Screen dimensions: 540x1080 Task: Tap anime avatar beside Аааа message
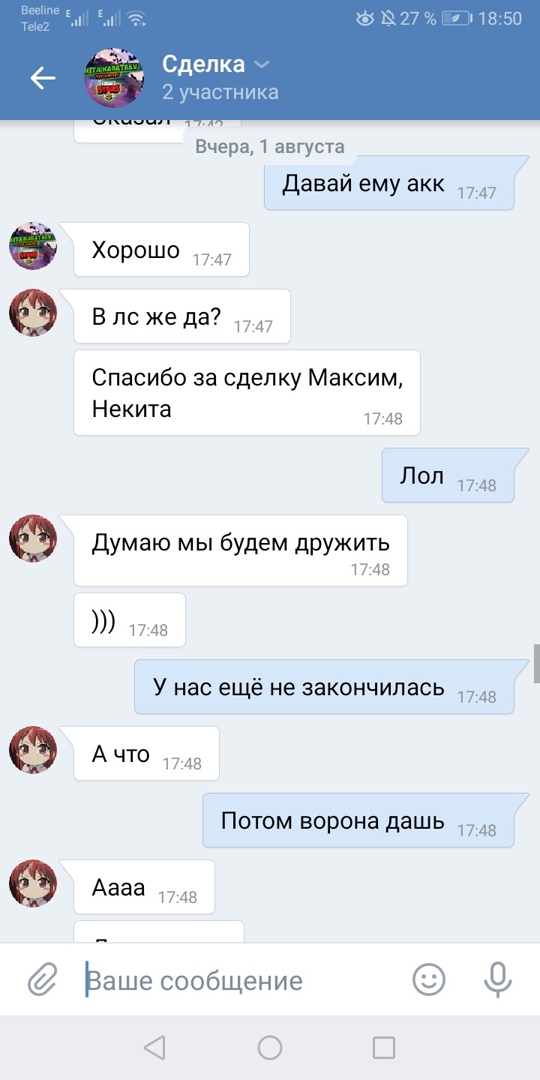tap(32, 883)
